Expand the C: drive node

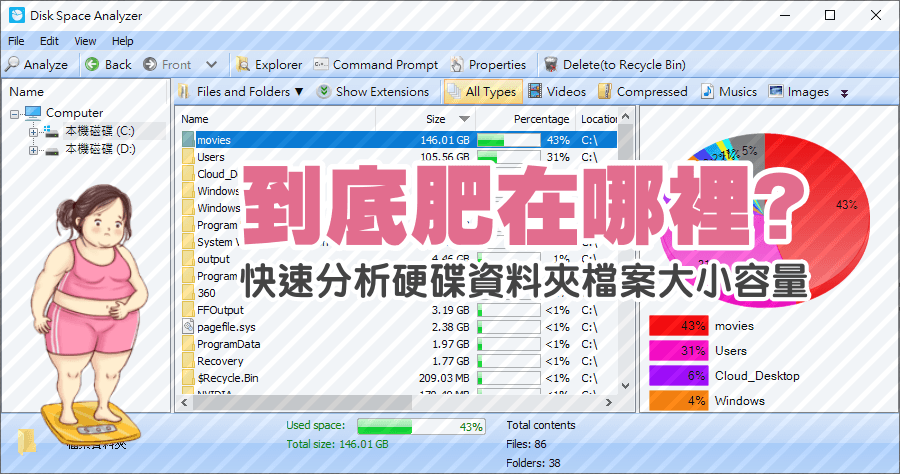click(33, 132)
